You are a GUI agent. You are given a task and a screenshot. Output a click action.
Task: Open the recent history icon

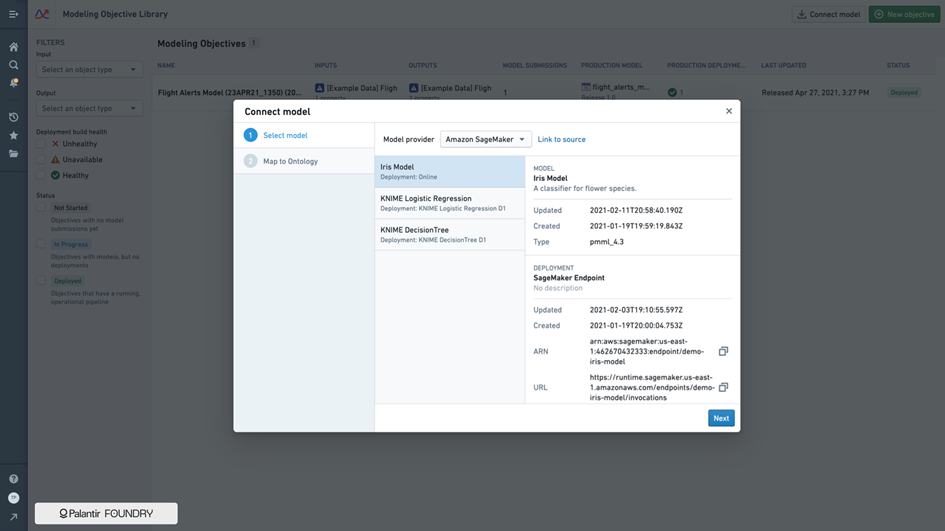click(x=13, y=117)
